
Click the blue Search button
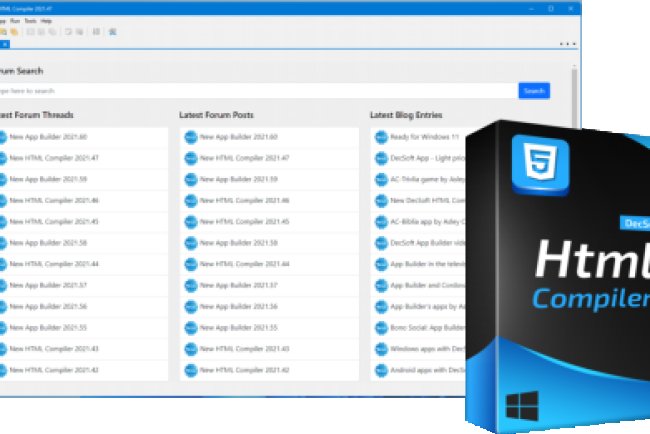click(534, 91)
